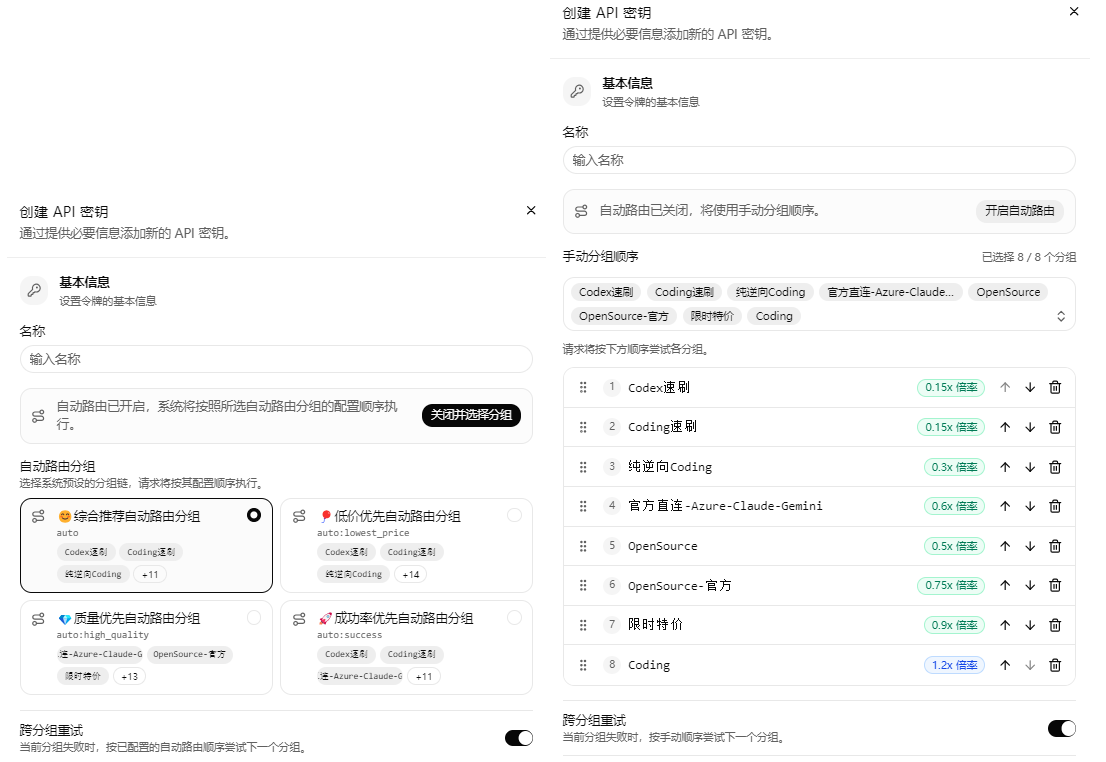Move OpenSource group down
This screenshot has width=1106, height=762.
click(x=1030, y=546)
